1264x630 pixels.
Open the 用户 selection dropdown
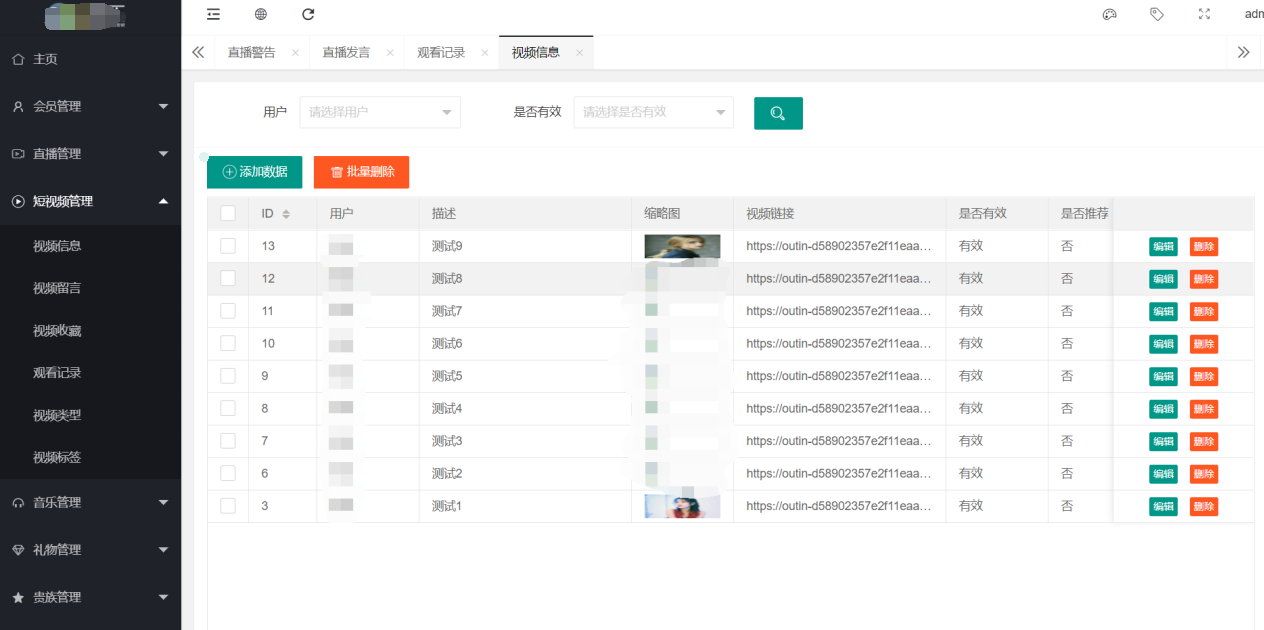380,112
